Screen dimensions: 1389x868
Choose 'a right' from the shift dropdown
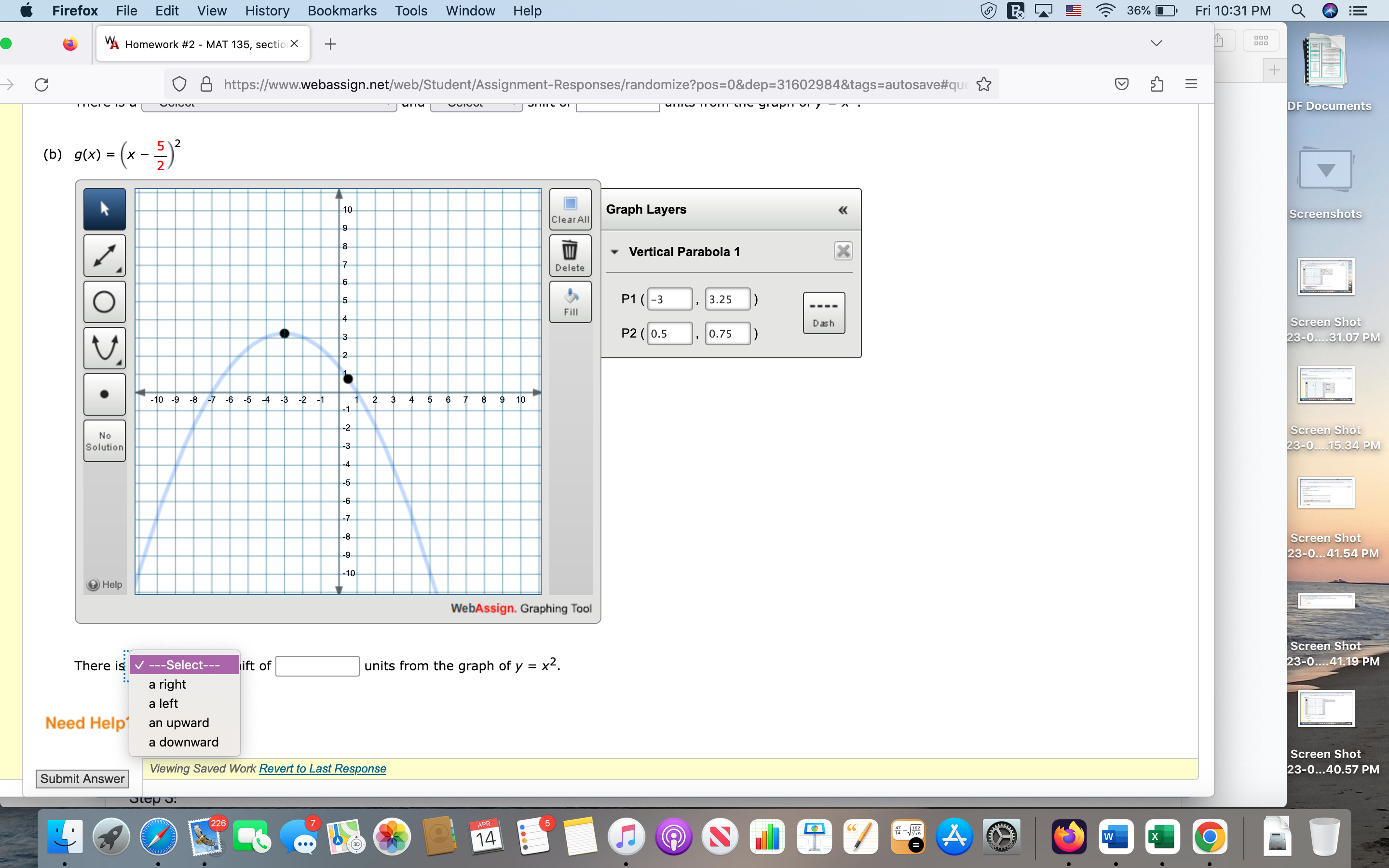167,684
